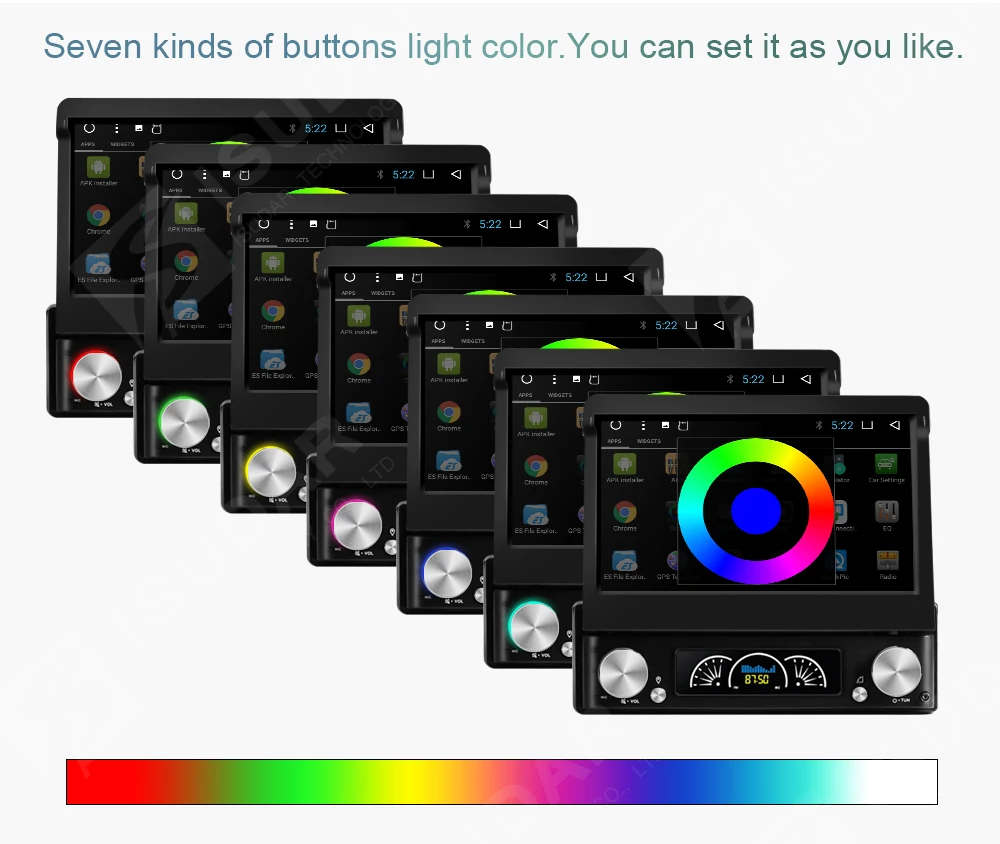Open the EQ app on front unit
This screenshot has width=1000, height=844.
coord(886,516)
